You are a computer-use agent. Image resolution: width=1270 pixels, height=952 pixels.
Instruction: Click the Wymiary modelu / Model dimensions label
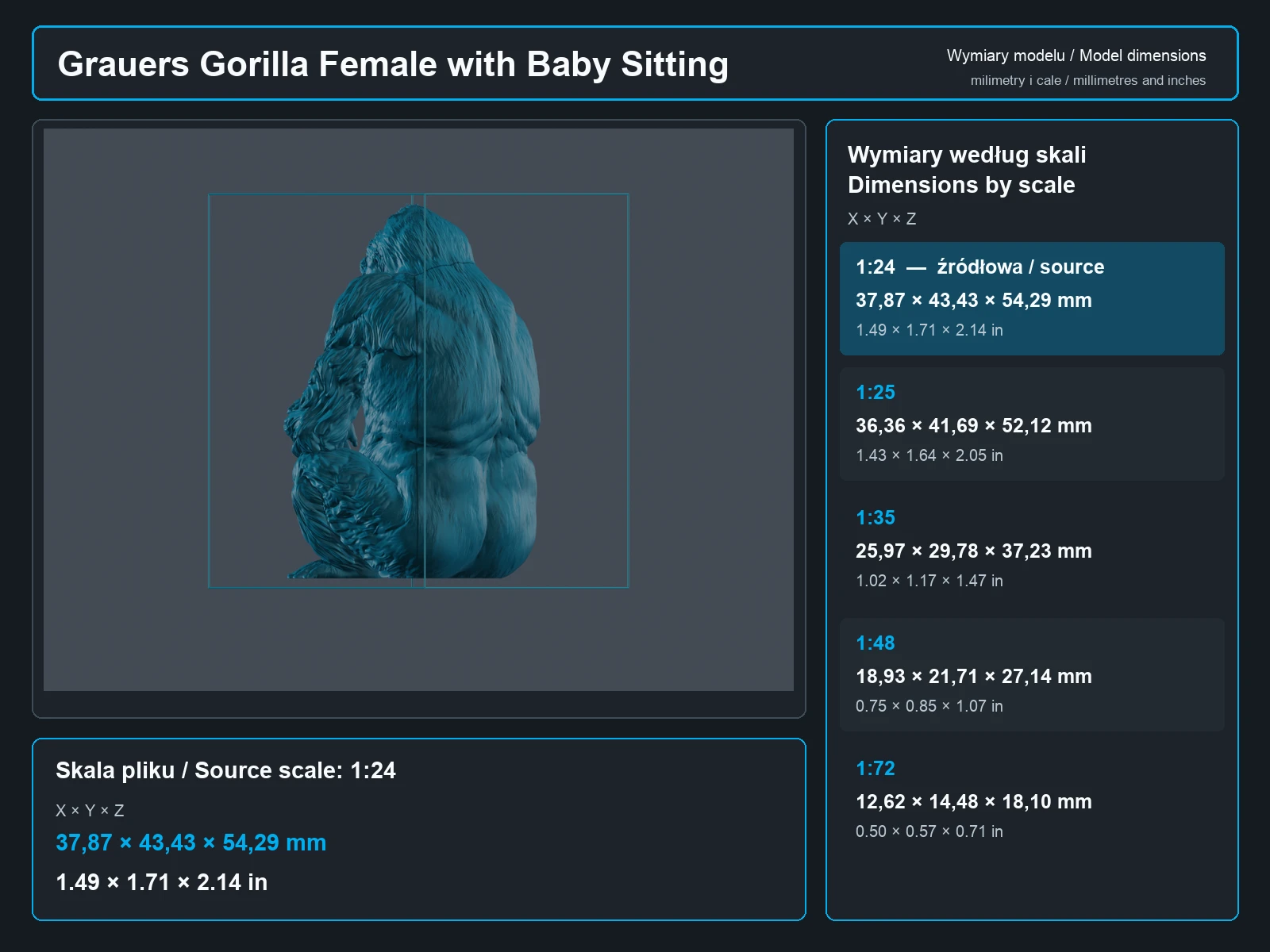coord(1076,56)
